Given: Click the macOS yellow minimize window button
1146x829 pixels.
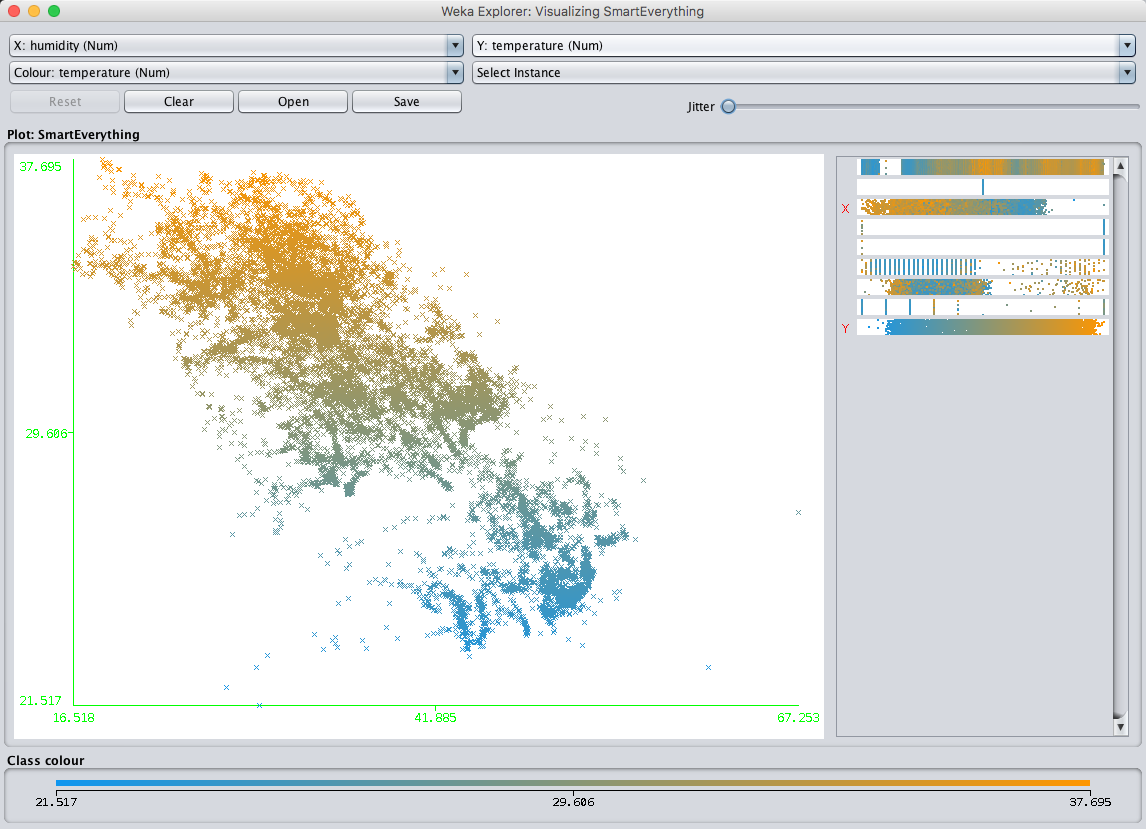Looking at the screenshot, I should pos(34,11).
